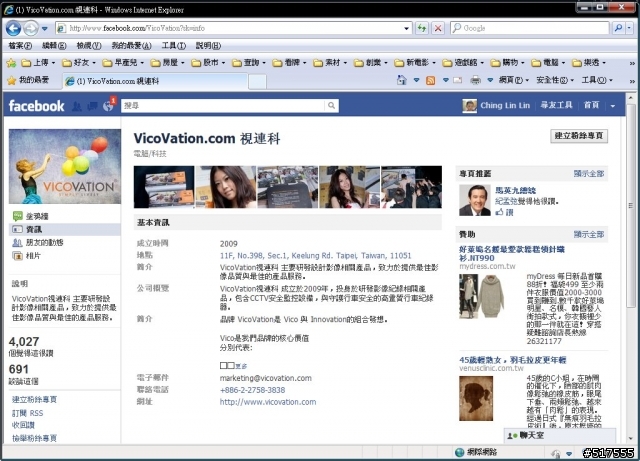Open the 購物 bookmarks folder

point(507,62)
